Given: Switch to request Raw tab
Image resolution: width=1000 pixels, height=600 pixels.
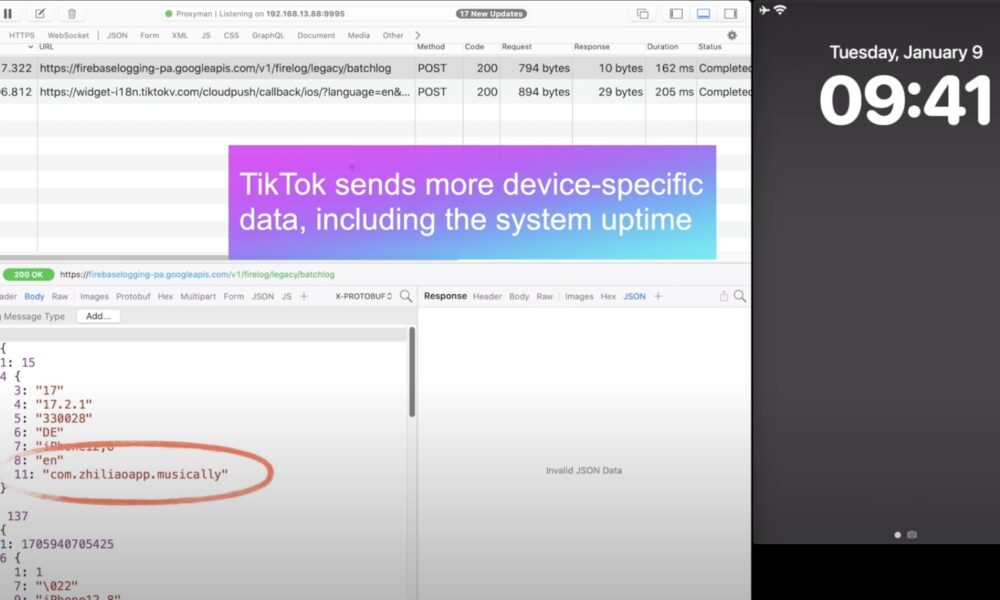Looking at the screenshot, I should (60, 296).
